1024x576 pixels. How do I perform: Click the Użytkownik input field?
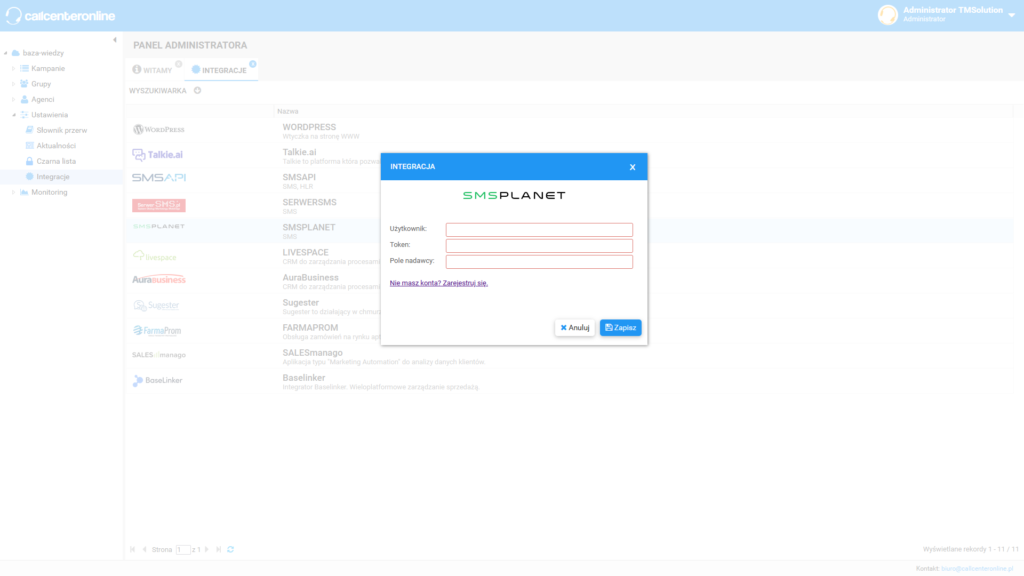pyautogui.click(x=539, y=230)
